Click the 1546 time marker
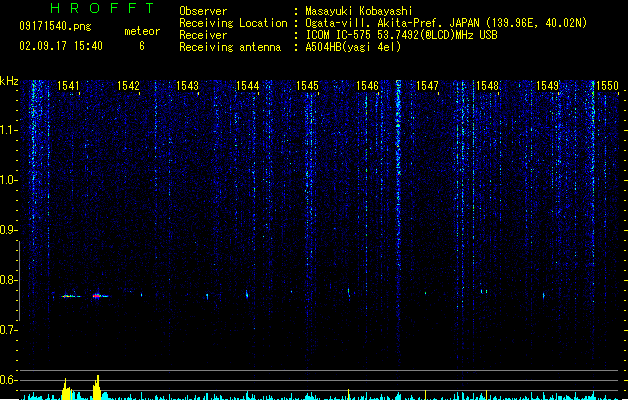629x400 pixels. tap(367, 86)
